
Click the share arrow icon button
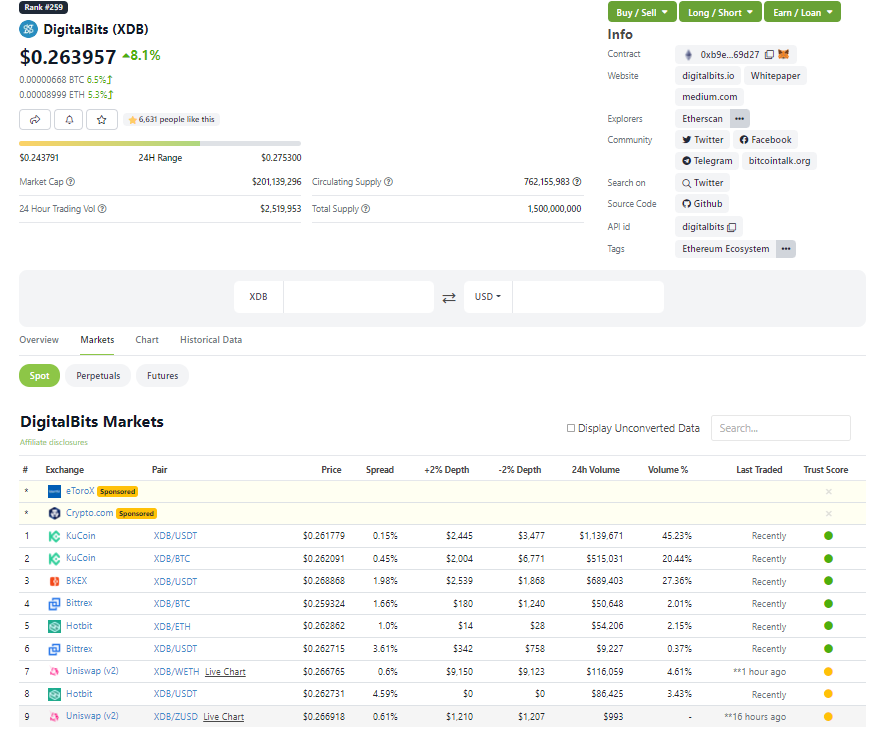click(35, 119)
